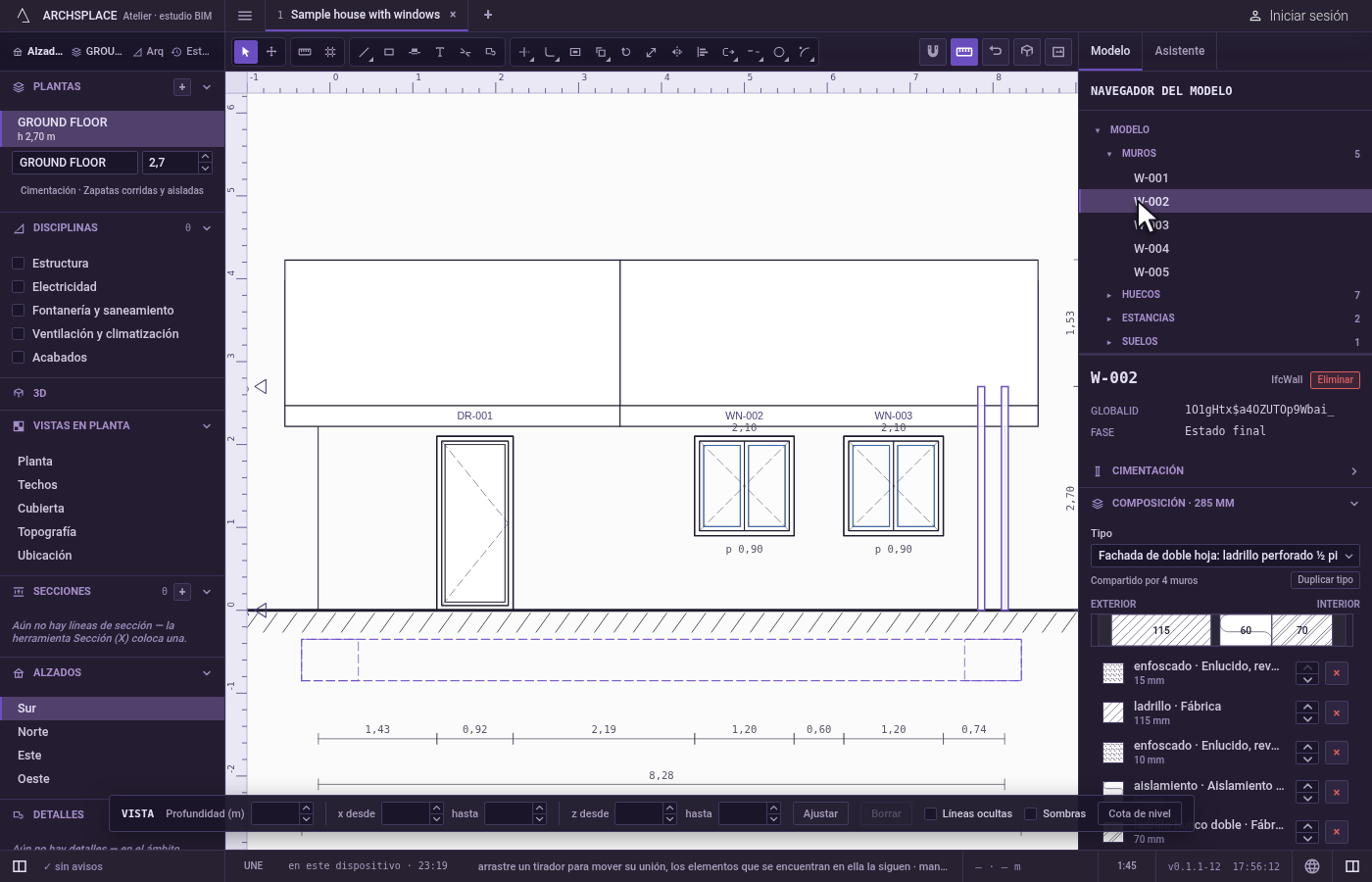Screen dimensions: 1372x882
Task: Click the floor height field showing 2,7
Action: [x=171, y=163]
